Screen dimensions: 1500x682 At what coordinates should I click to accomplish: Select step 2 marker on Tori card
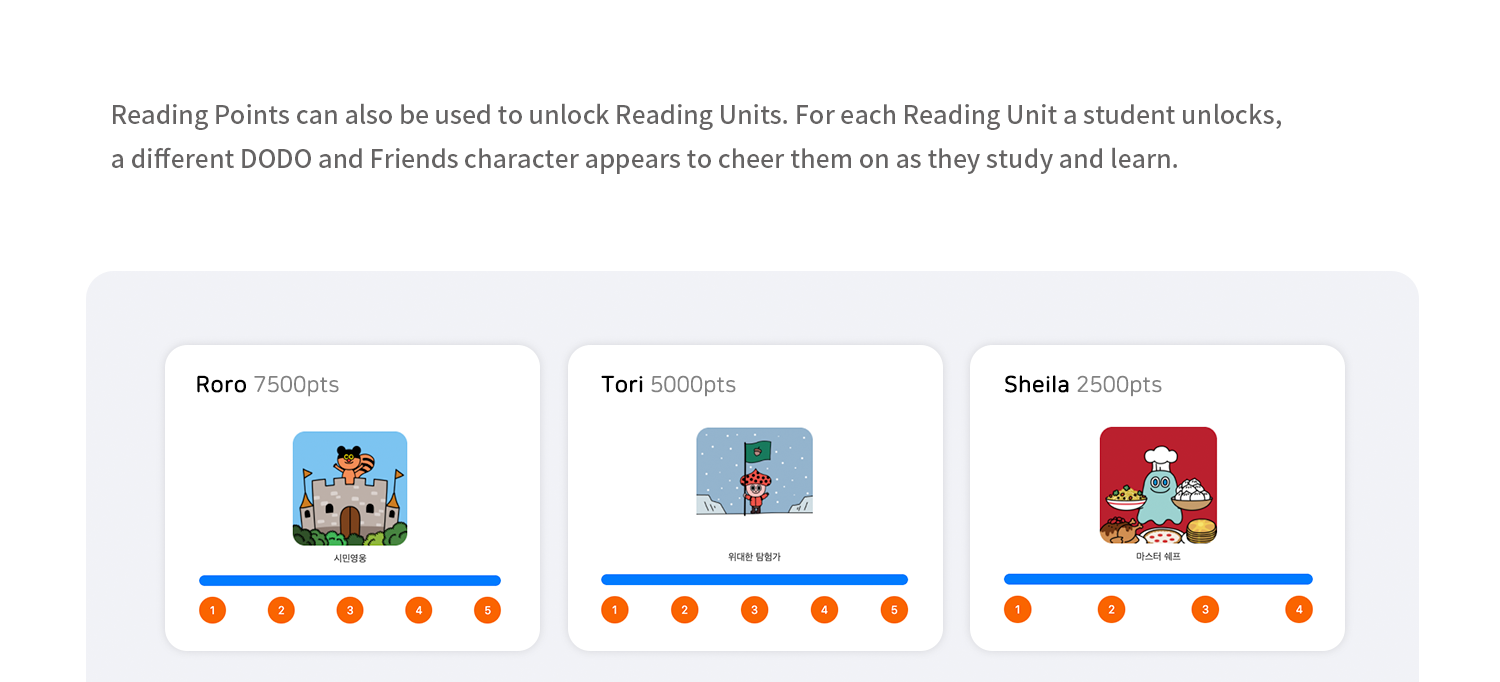pyautogui.click(x=685, y=609)
